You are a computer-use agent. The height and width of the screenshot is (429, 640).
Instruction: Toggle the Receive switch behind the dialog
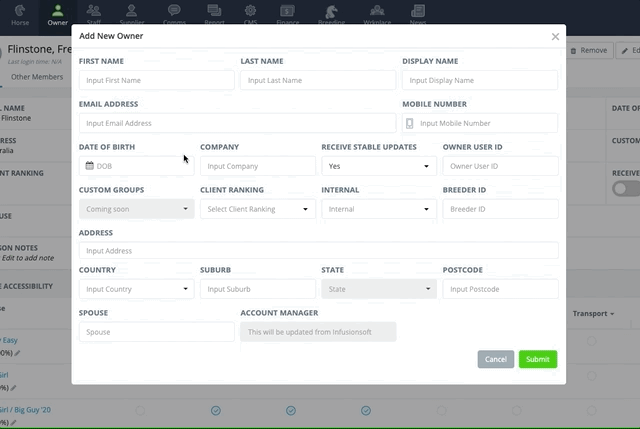coord(625,187)
